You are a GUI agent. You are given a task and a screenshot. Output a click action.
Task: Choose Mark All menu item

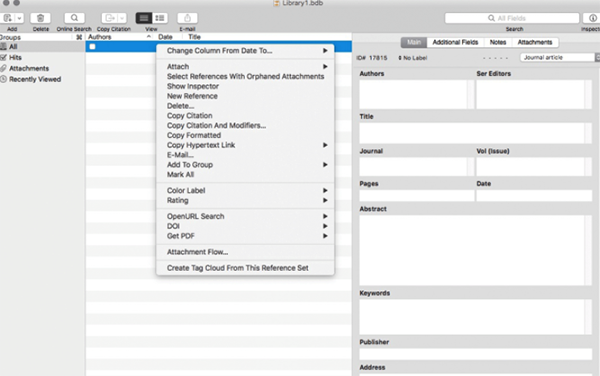(245, 175)
